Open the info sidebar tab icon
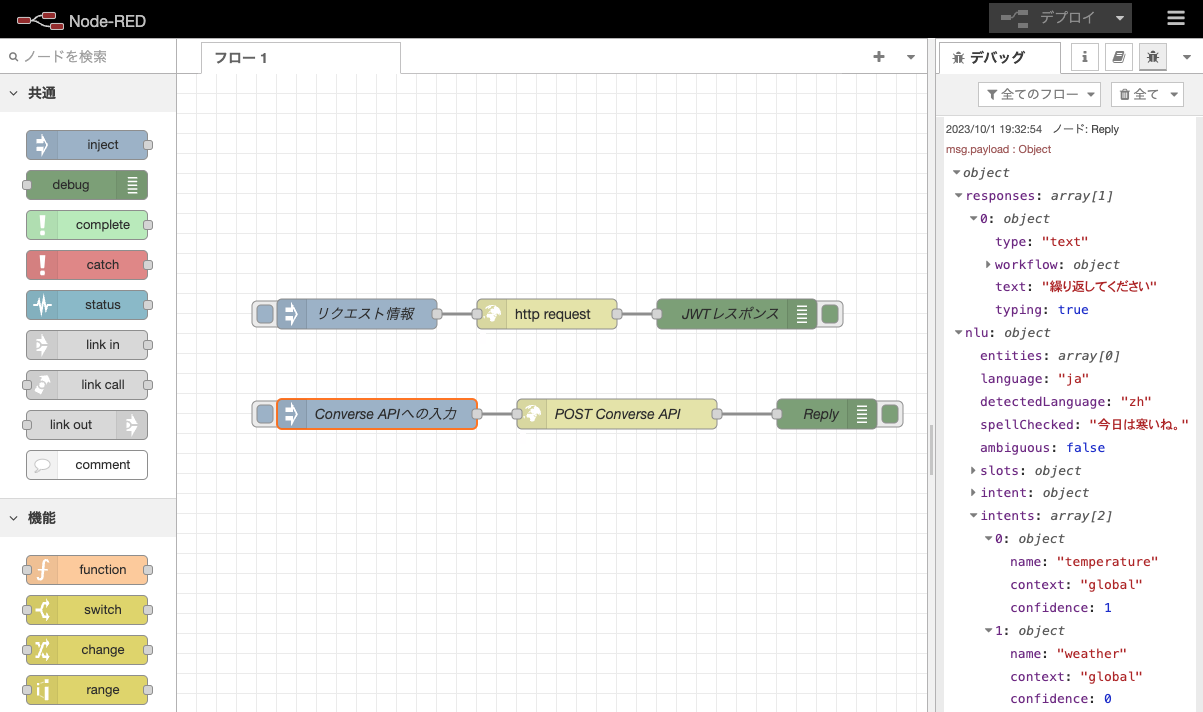 click(1085, 58)
